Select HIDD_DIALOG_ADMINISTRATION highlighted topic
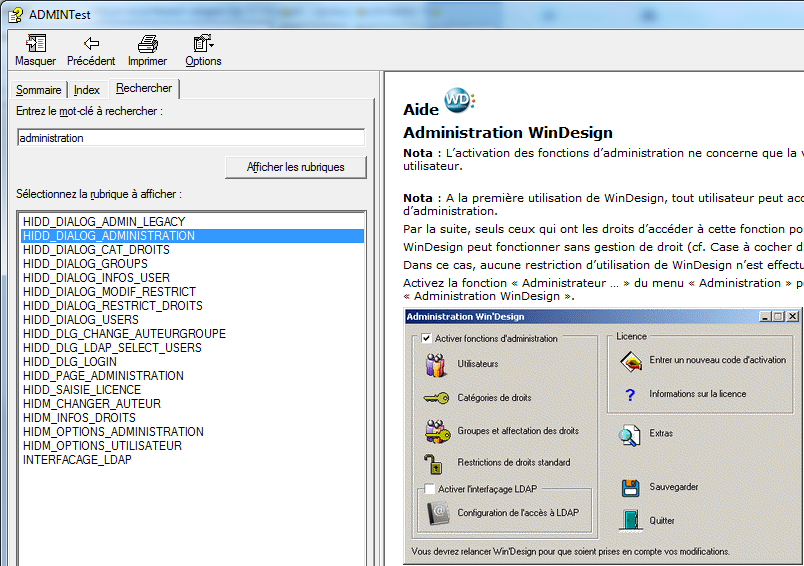The image size is (804, 566). [x=192, y=236]
